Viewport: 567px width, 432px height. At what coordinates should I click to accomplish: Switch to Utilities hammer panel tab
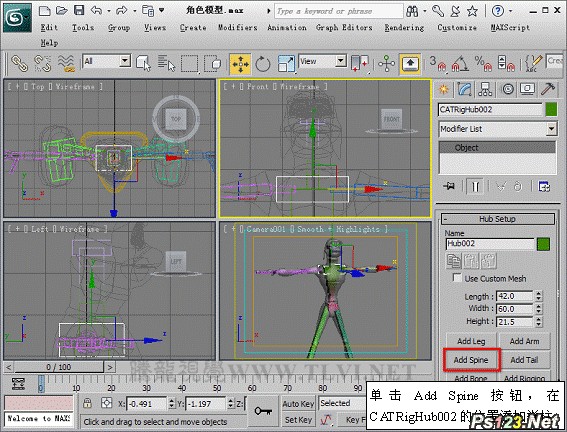(548, 89)
